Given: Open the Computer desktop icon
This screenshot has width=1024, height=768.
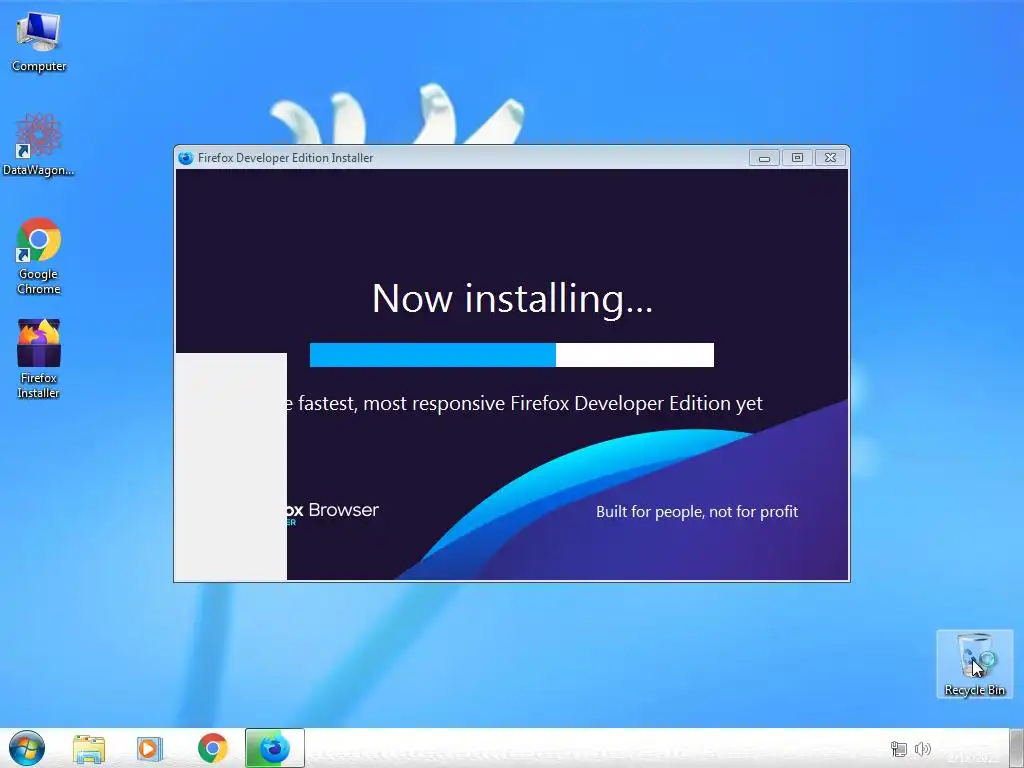Looking at the screenshot, I should [x=39, y=40].
